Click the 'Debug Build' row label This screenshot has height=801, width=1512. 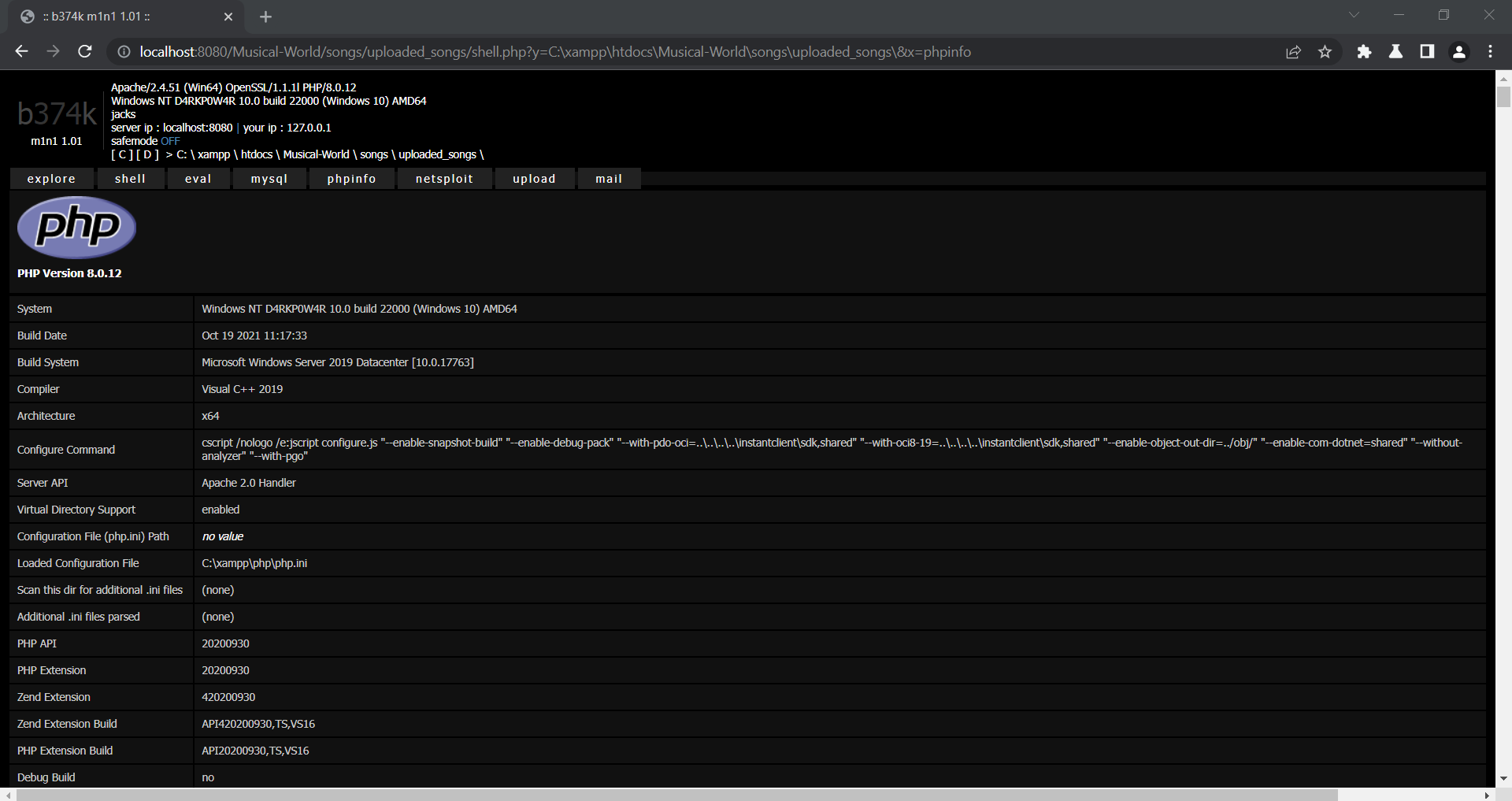pos(46,777)
